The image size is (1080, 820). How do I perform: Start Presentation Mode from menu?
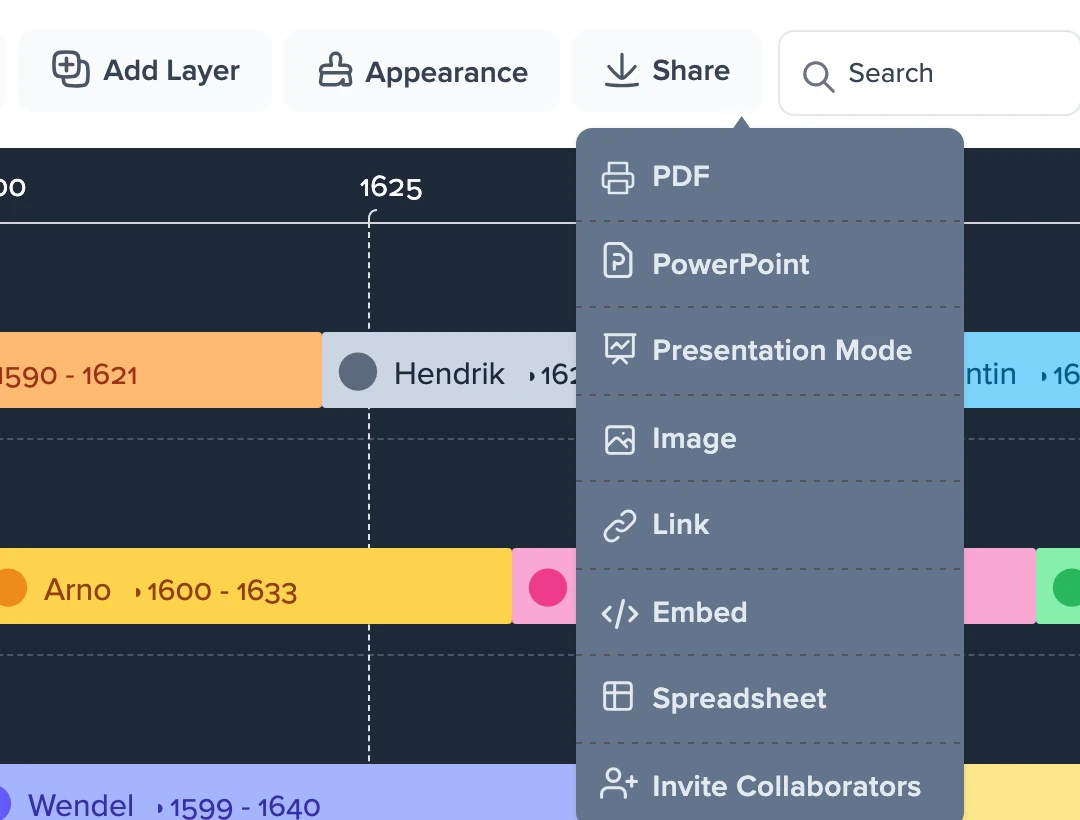pyautogui.click(x=769, y=351)
